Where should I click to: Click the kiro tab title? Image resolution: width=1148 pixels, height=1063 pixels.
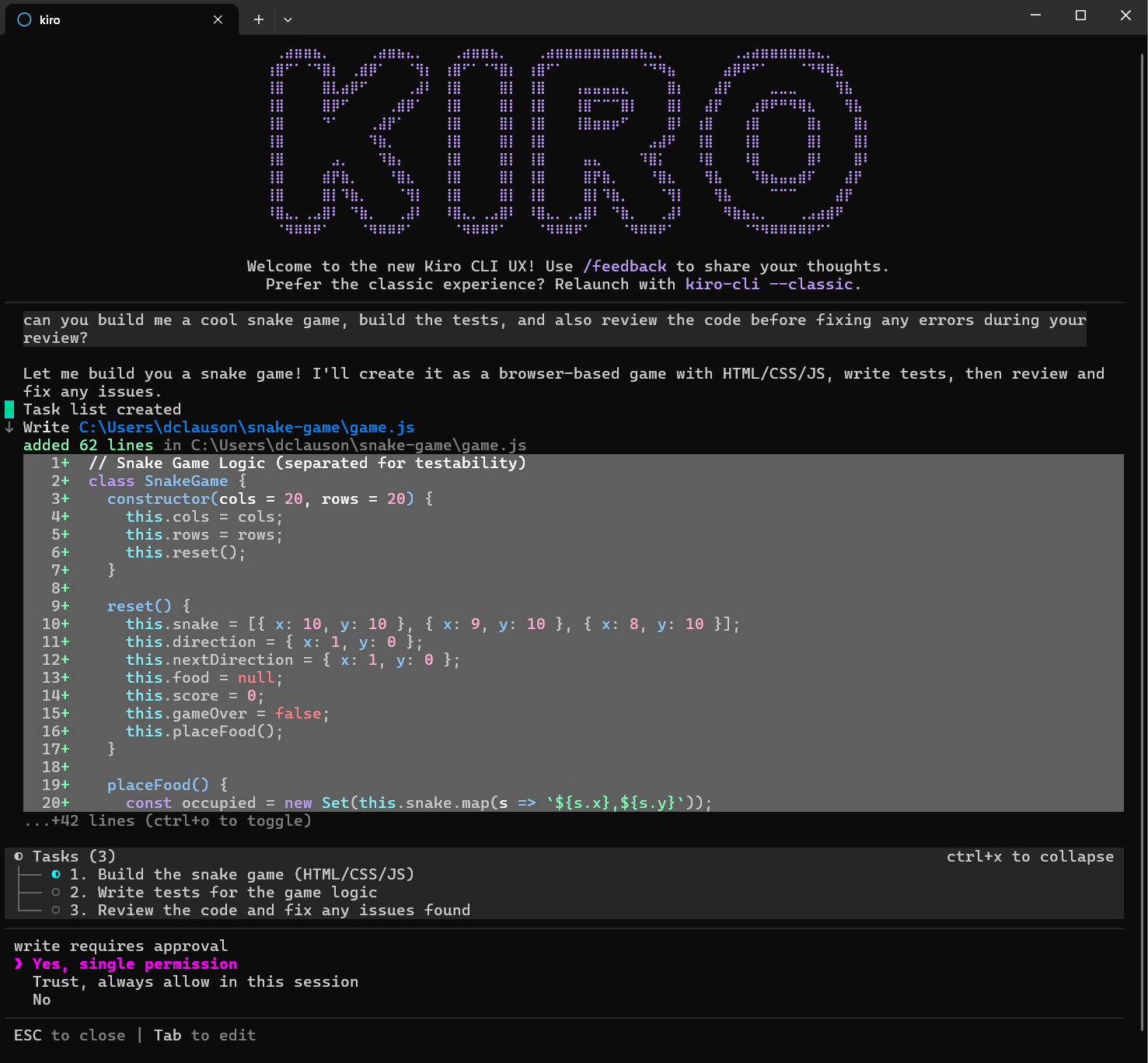[x=50, y=19]
